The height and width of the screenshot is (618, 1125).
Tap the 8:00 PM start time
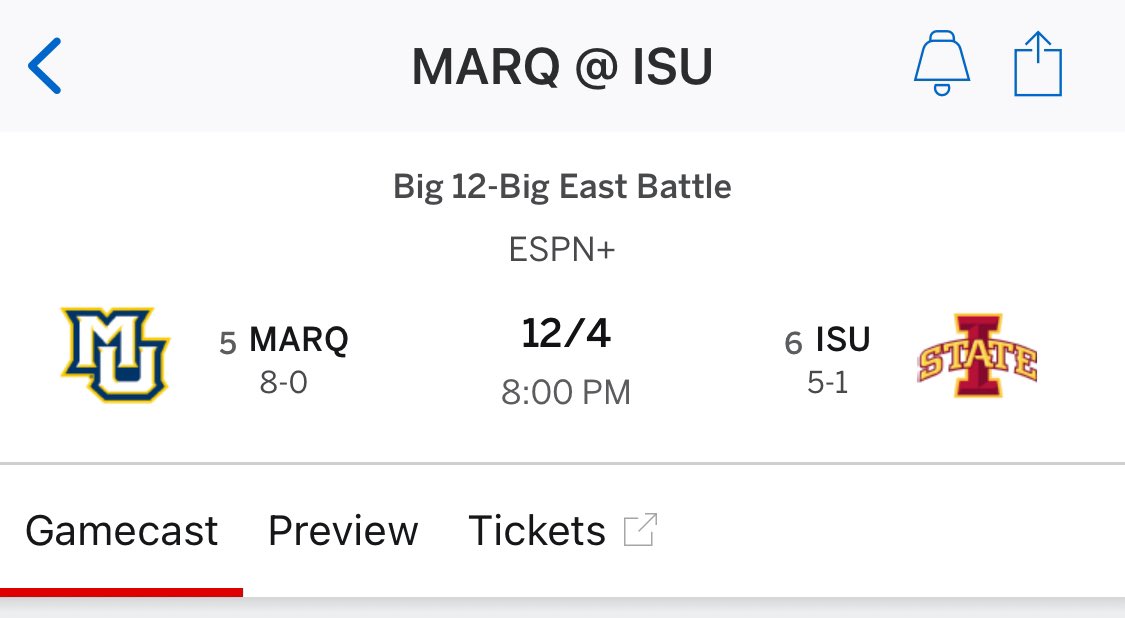[x=565, y=393]
